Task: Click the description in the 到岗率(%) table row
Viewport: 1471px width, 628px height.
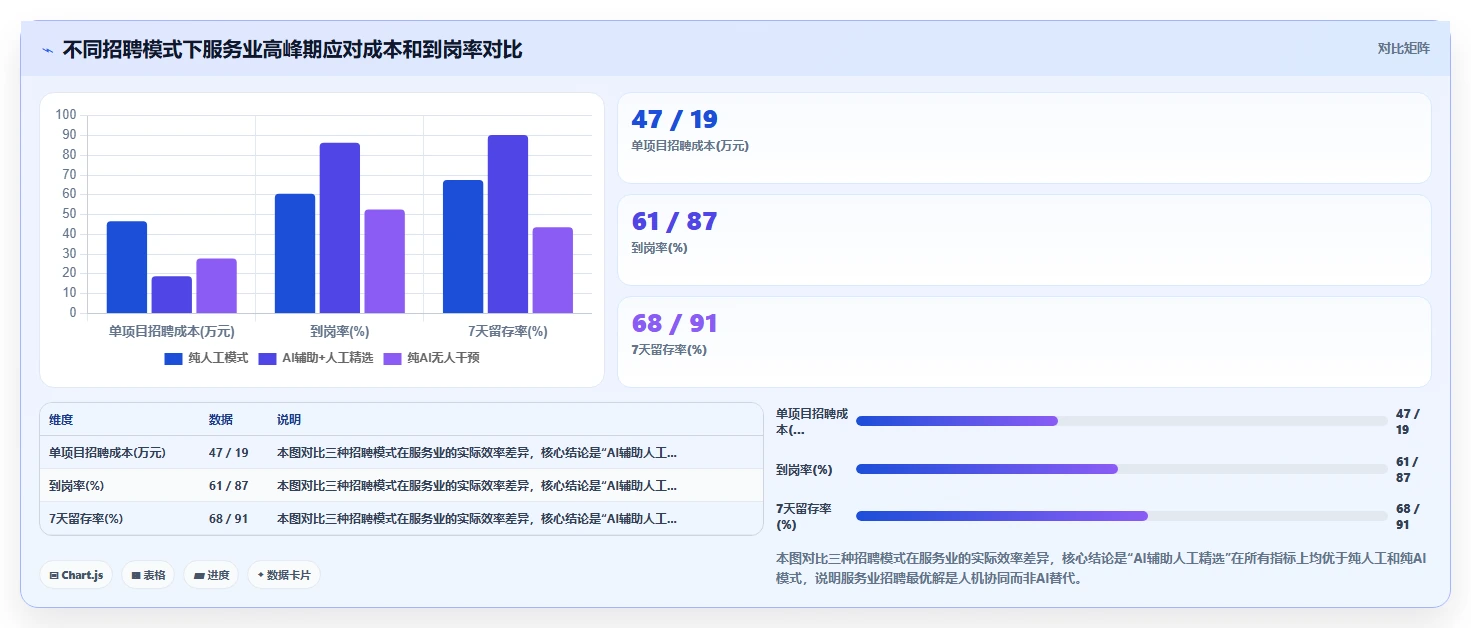Action: point(477,486)
